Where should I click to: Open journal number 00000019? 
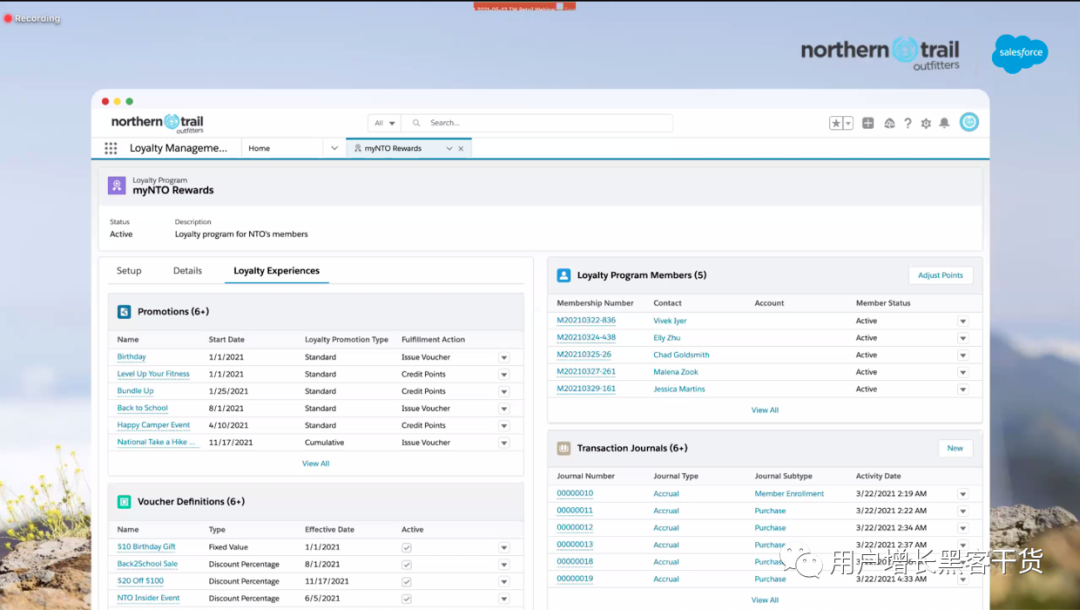tap(574, 578)
